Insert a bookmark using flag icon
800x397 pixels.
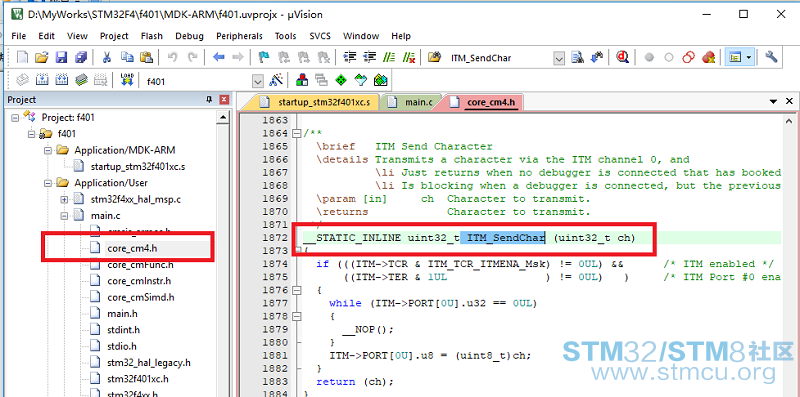264,57
